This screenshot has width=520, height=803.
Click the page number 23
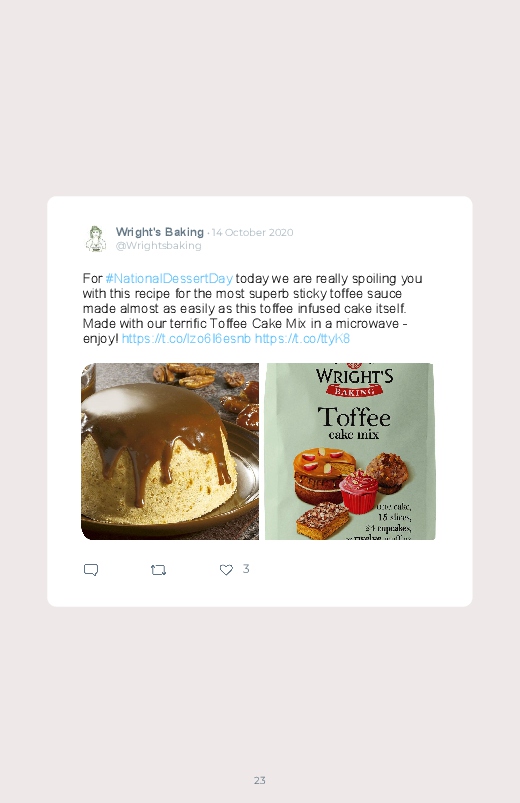pyautogui.click(x=260, y=780)
